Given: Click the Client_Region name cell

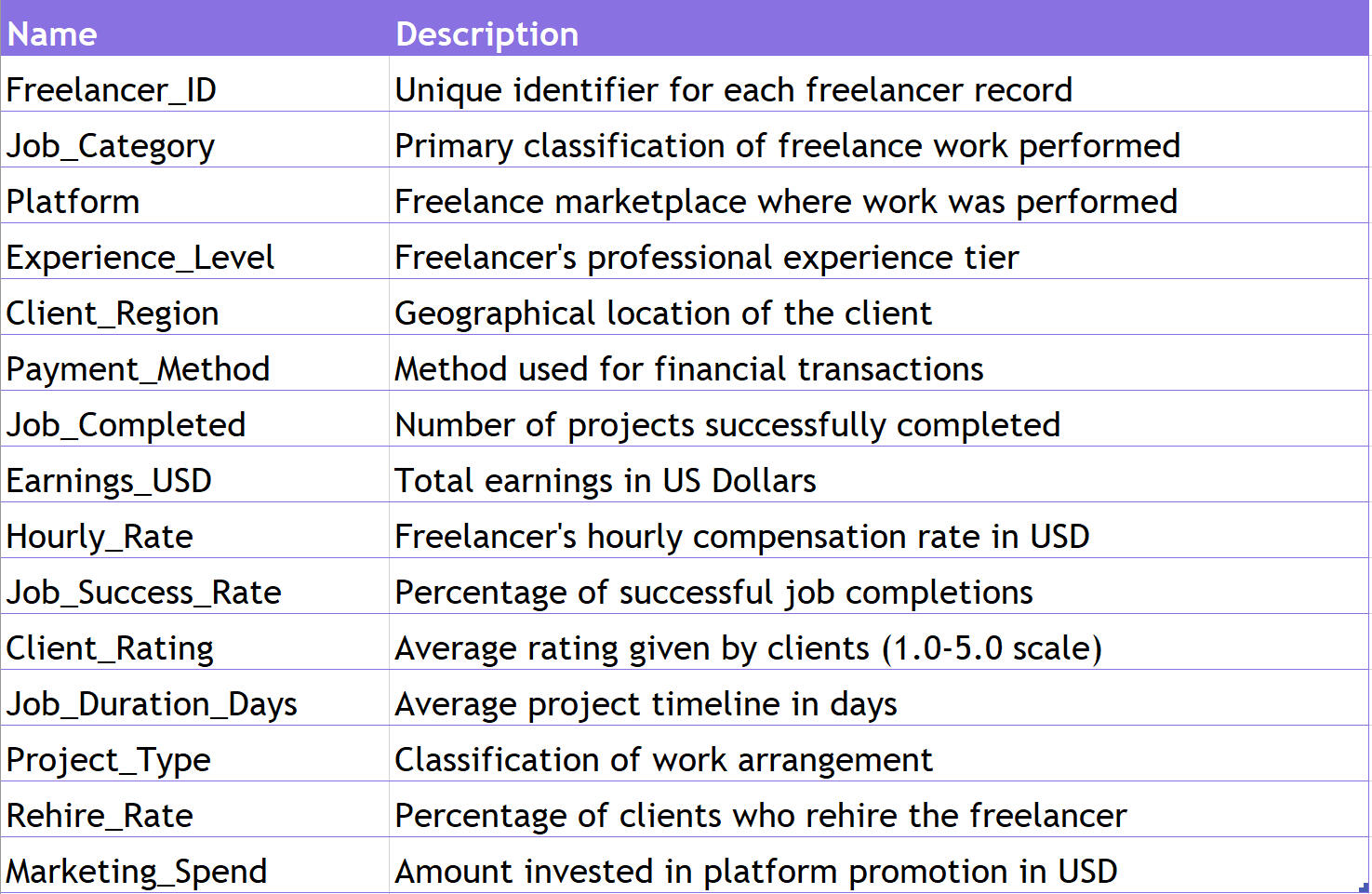Looking at the screenshot, I should pos(113,314).
